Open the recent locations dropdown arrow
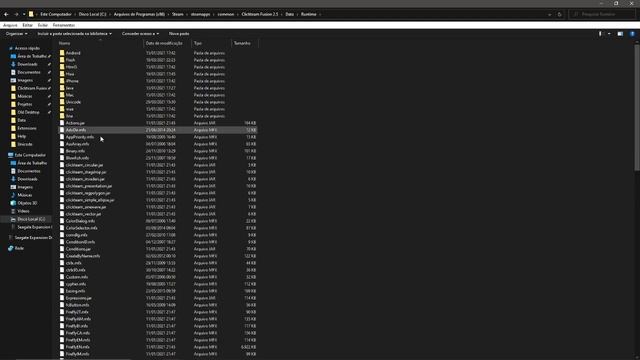 (24, 14)
